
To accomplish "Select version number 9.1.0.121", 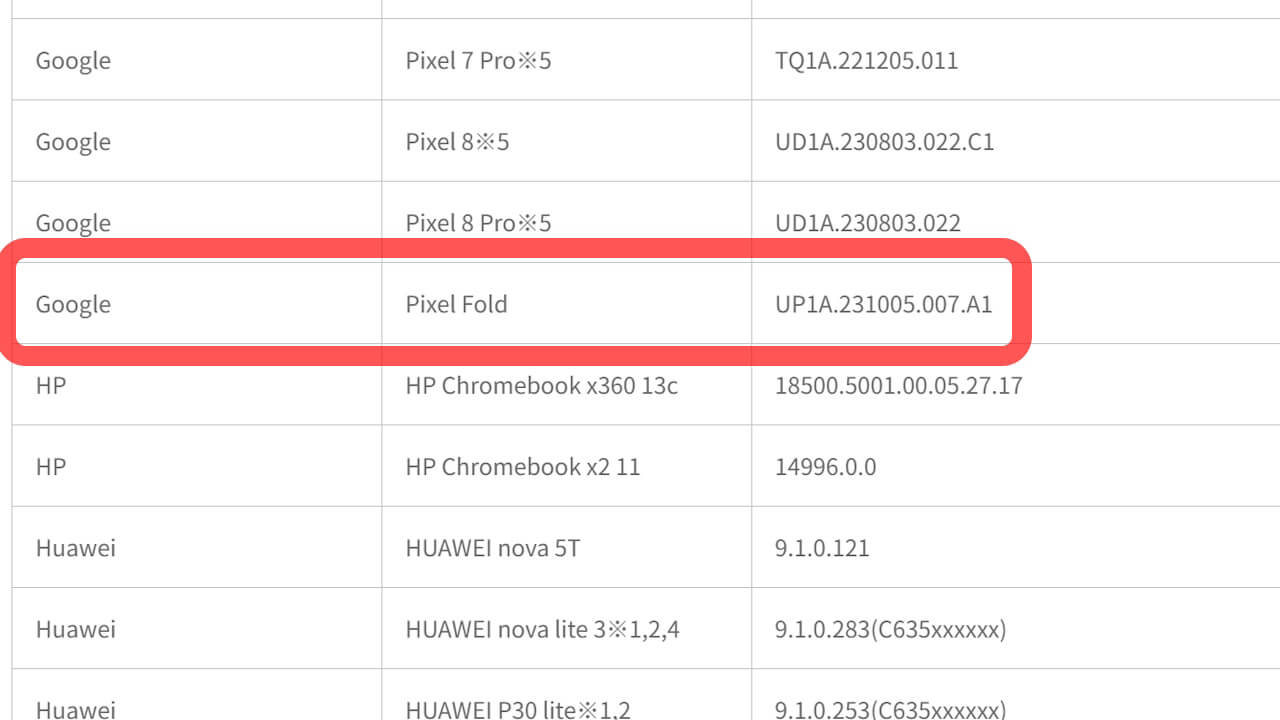I will 822,548.
